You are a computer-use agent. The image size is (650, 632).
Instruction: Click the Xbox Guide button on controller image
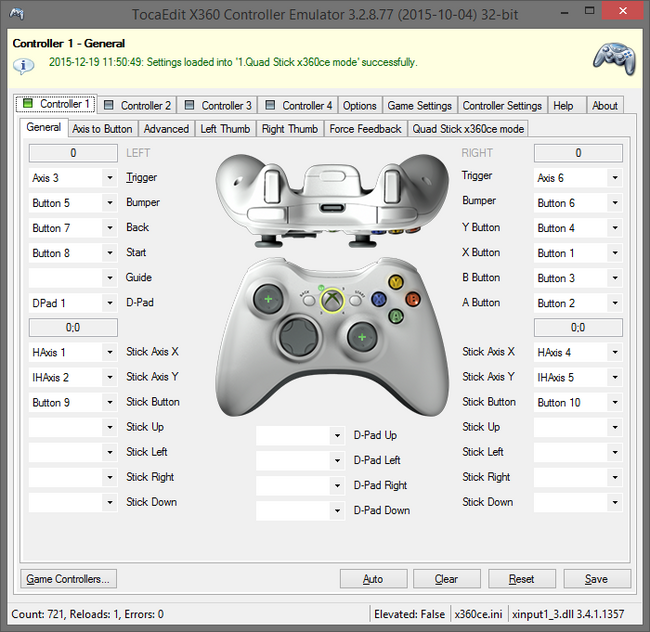[332, 300]
